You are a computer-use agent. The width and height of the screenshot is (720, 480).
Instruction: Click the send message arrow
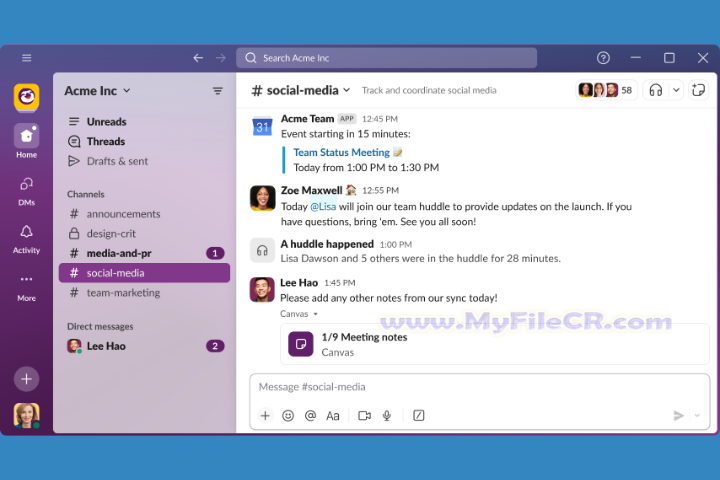point(678,416)
